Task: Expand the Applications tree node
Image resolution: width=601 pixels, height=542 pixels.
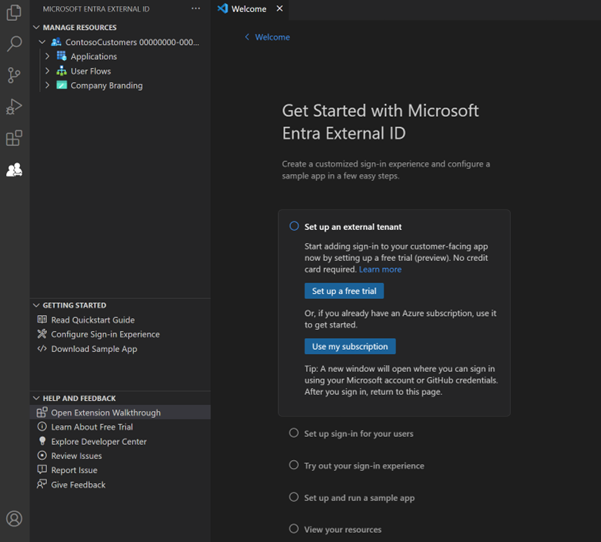Action: [x=47, y=57]
